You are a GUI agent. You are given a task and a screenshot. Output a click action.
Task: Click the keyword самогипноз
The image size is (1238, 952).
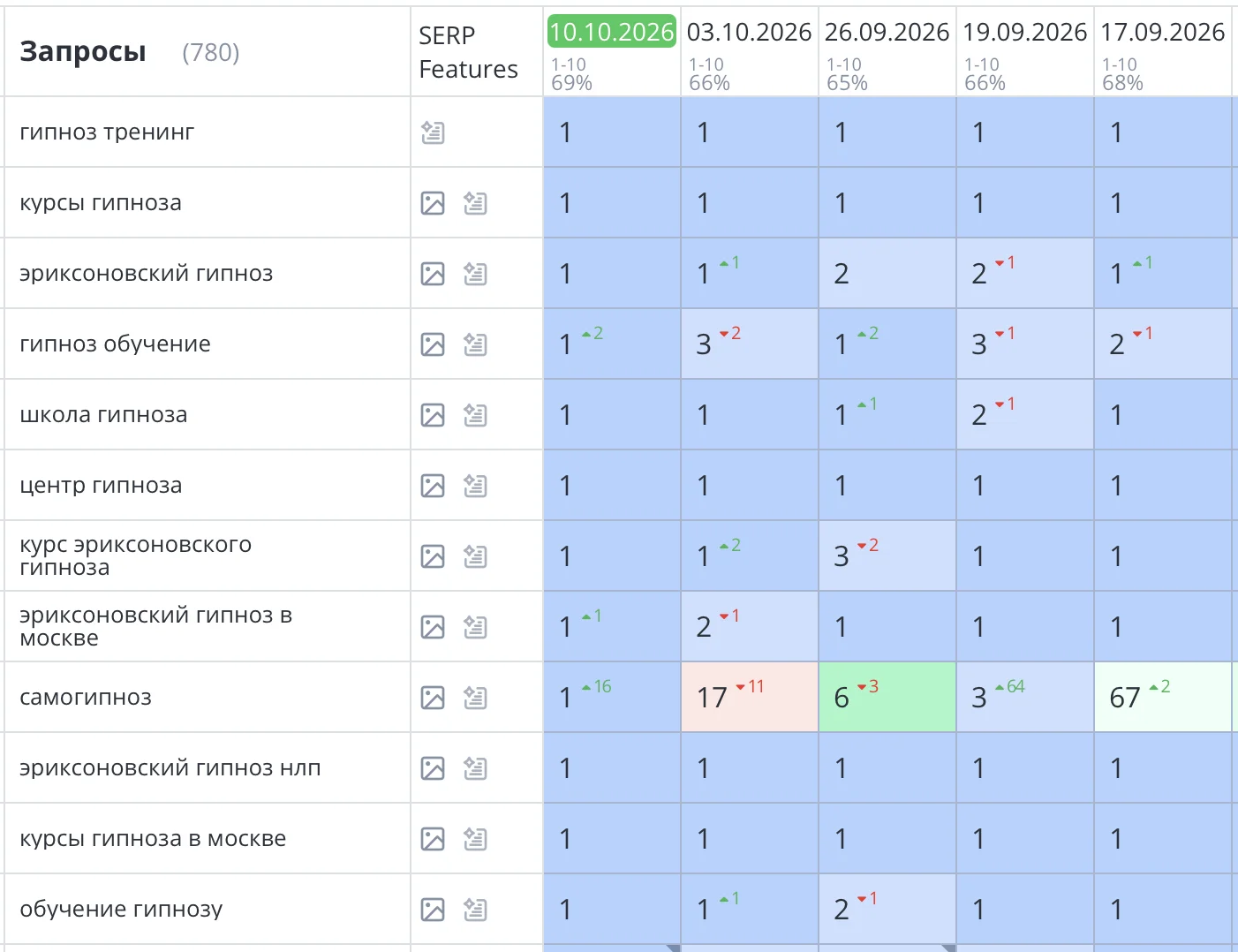pos(86,698)
